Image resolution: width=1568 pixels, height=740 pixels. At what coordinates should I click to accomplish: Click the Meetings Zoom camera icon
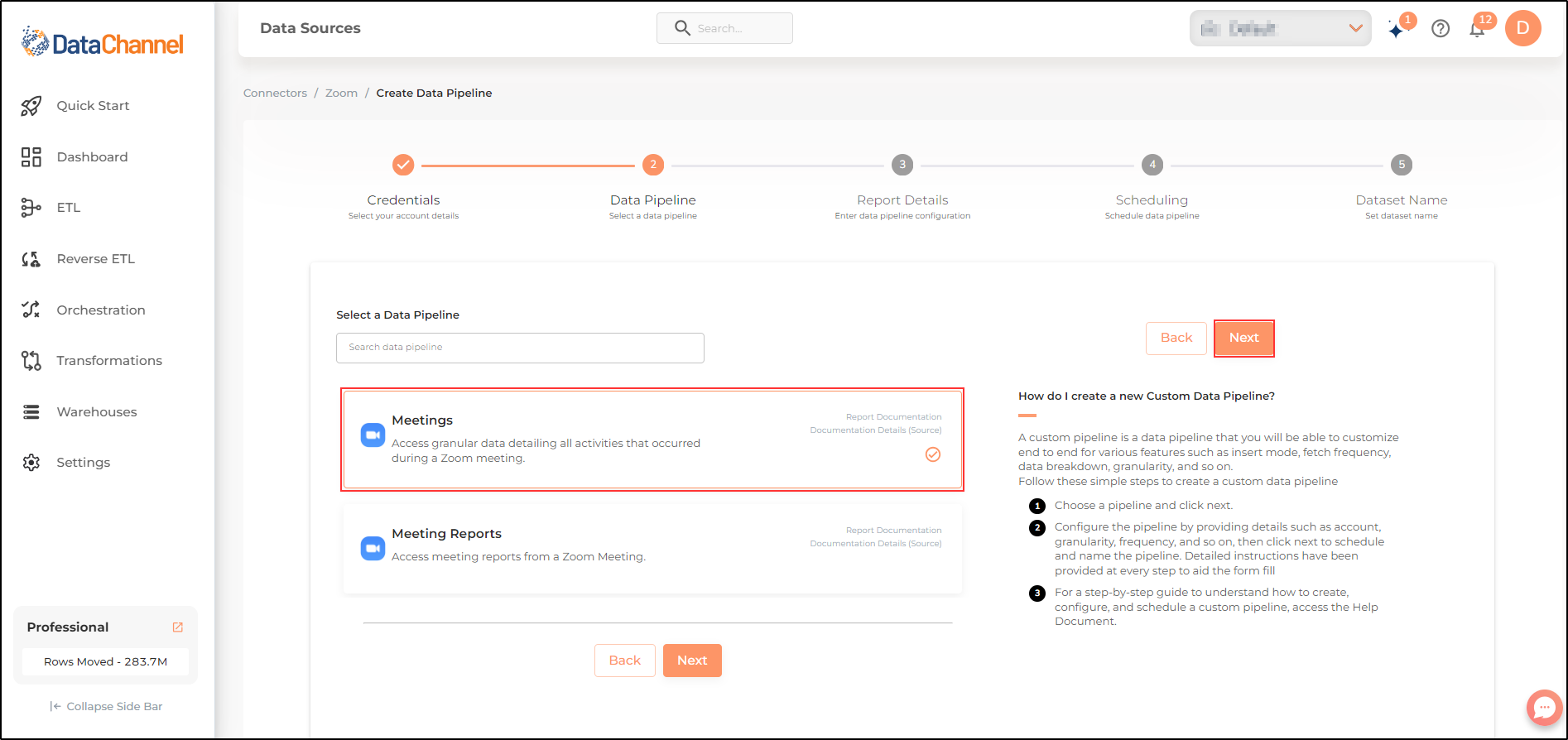click(373, 435)
